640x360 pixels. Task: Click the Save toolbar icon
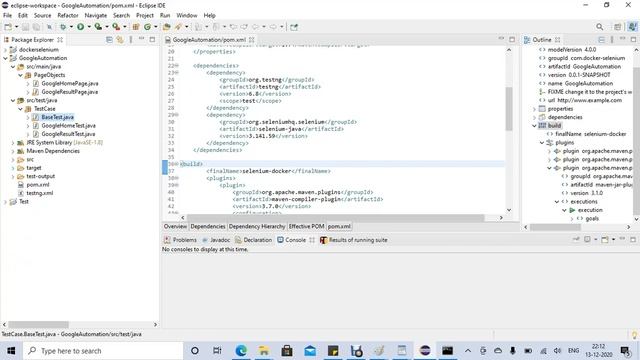[x=25, y=27]
